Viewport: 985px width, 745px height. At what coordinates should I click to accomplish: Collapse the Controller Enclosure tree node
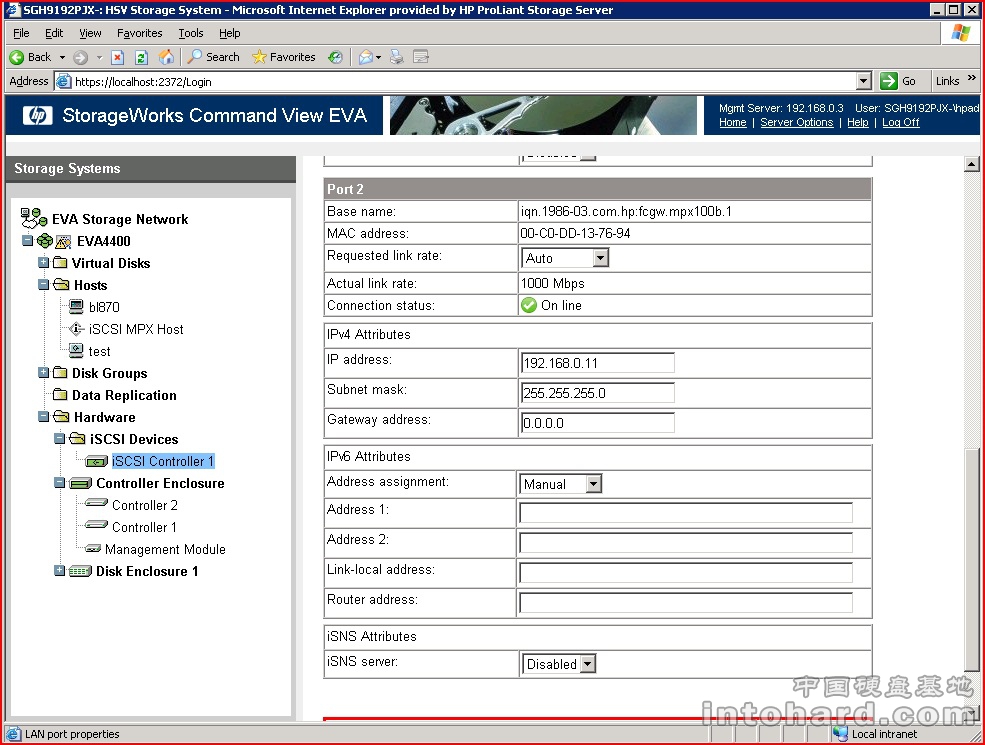pyautogui.click(x=59, y=483)
